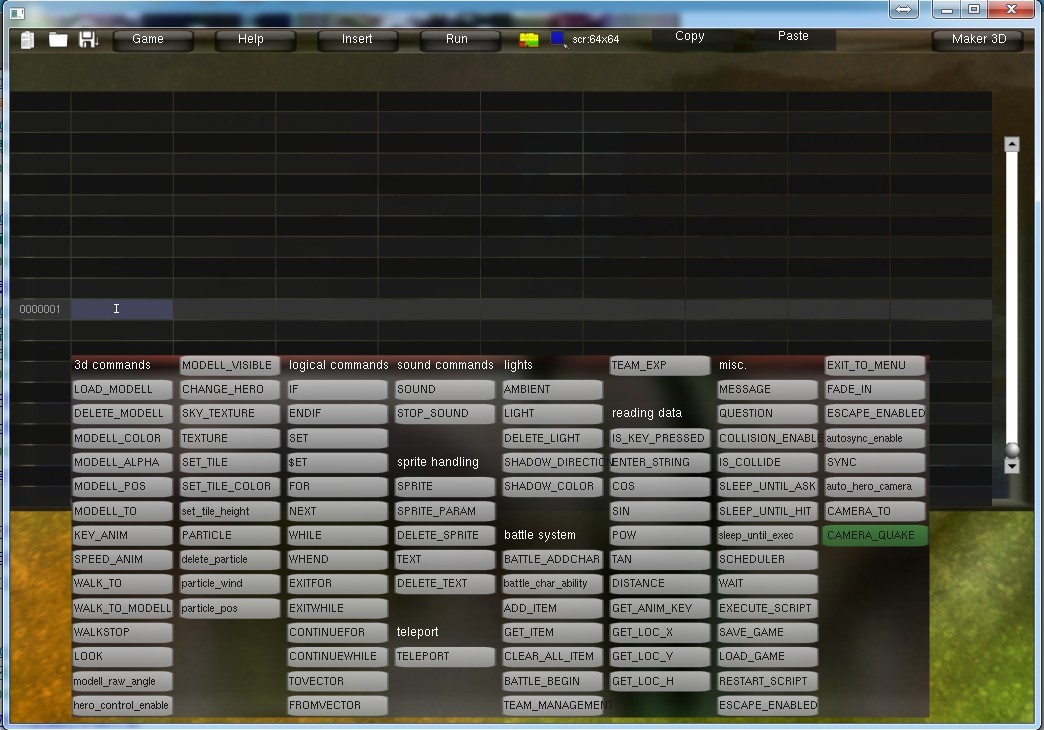Insert the BATTLE_BEGIN command
The height and width of the screenshot is (730, 1044).
(553, 681)
